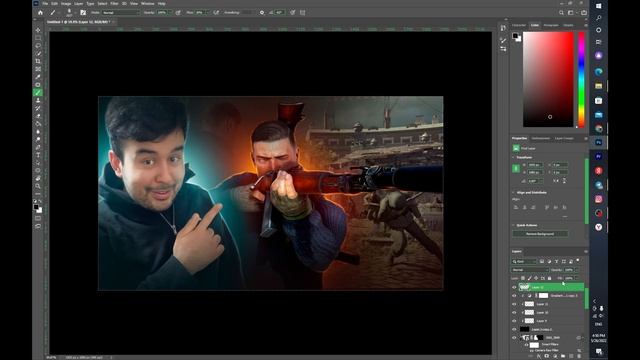Toggle Smart Filters visibility eye

(527, 345)
